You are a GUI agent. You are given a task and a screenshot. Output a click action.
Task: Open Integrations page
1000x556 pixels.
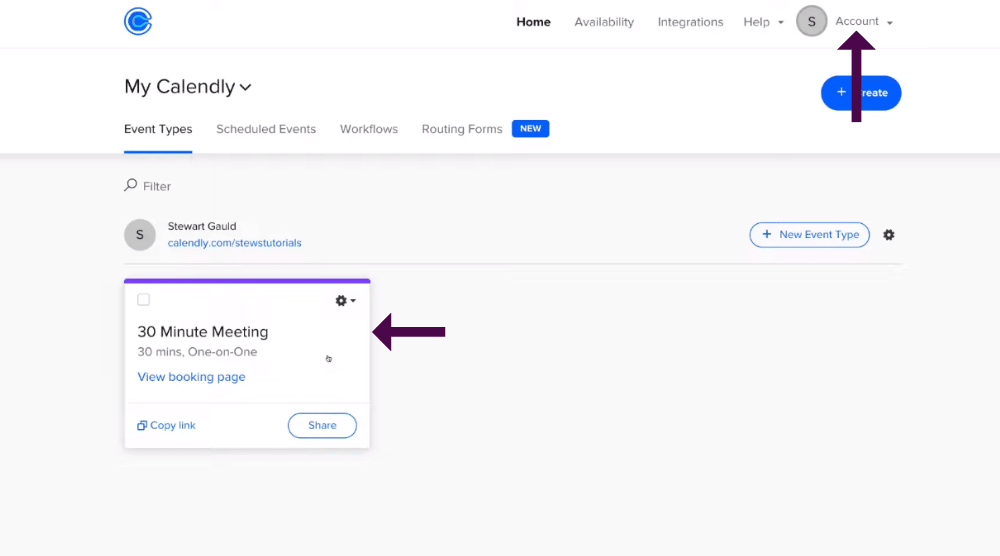(690, 22)
